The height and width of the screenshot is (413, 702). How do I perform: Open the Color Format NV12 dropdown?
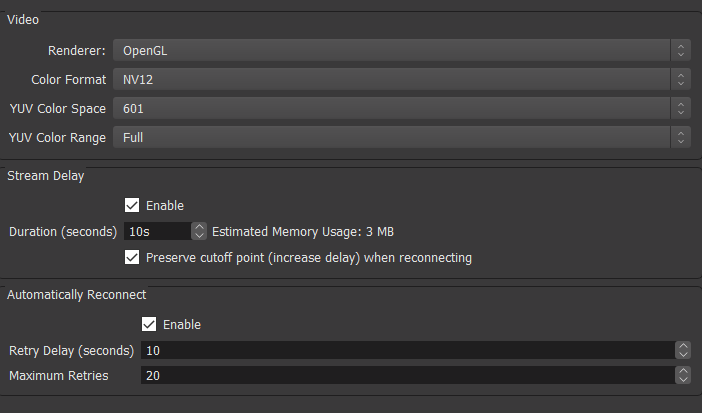point(402,80)
